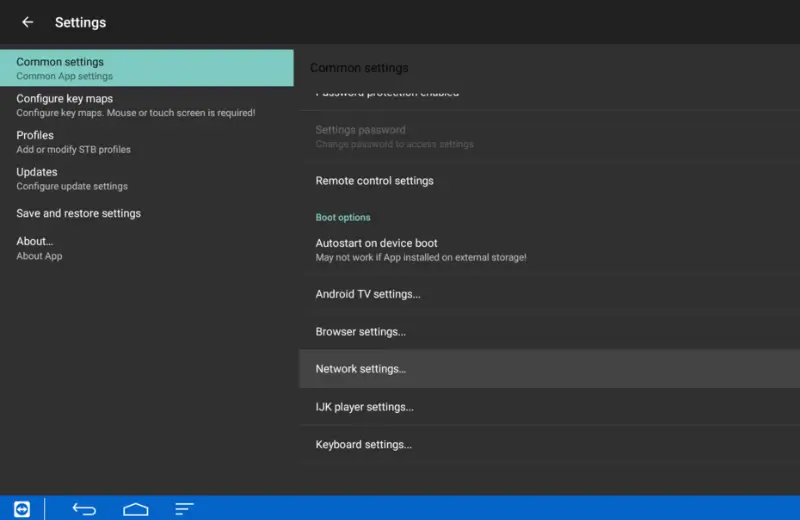Open Browser settings…
800x520 pixels.
click(x=548, y=332)
